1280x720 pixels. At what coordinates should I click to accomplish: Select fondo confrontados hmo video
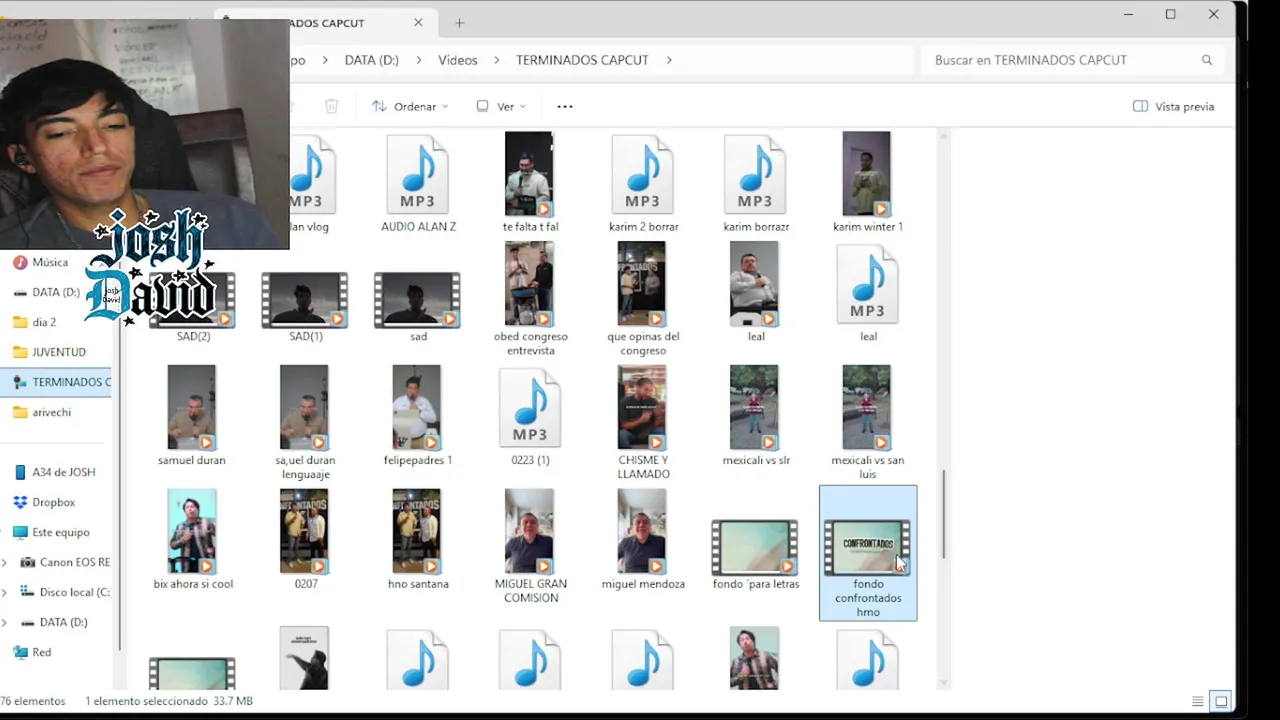tap(868, 553)
